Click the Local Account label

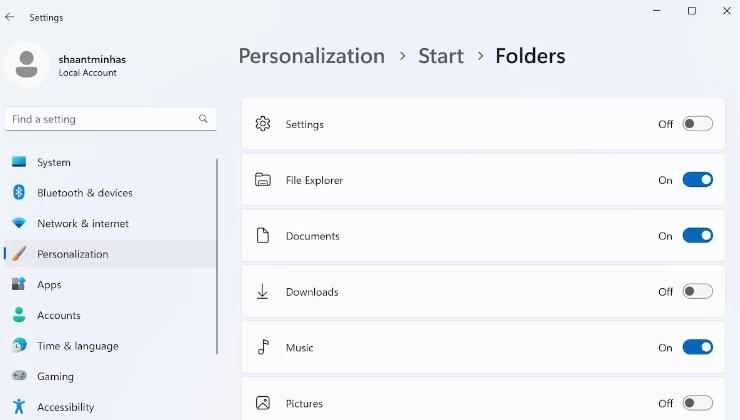point(87,73)
